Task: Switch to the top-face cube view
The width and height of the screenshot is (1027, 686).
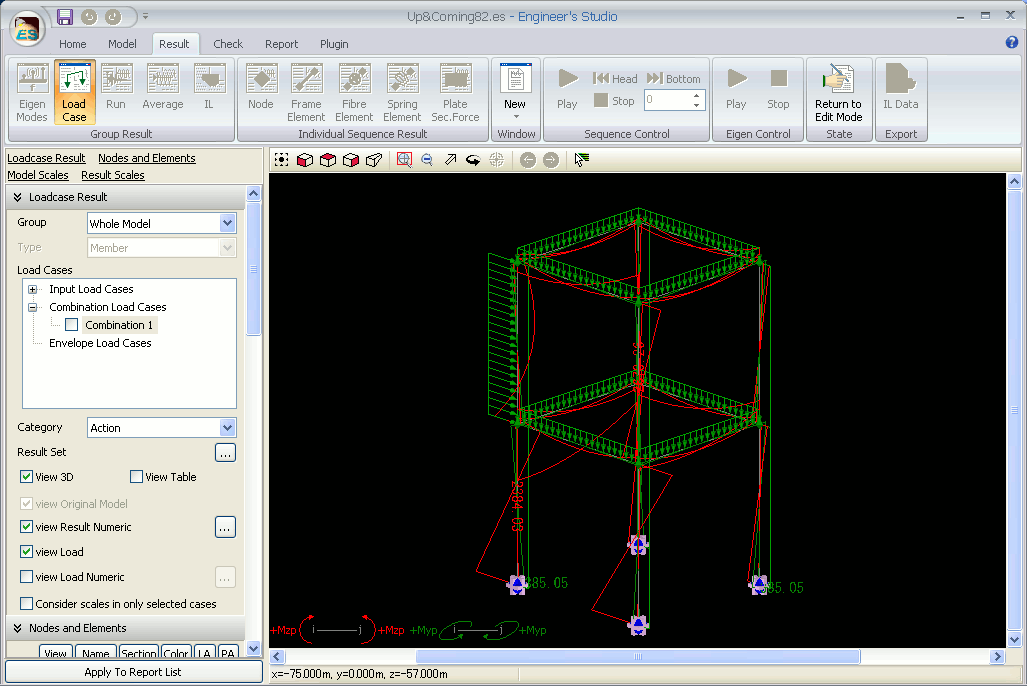Action: 327,160
